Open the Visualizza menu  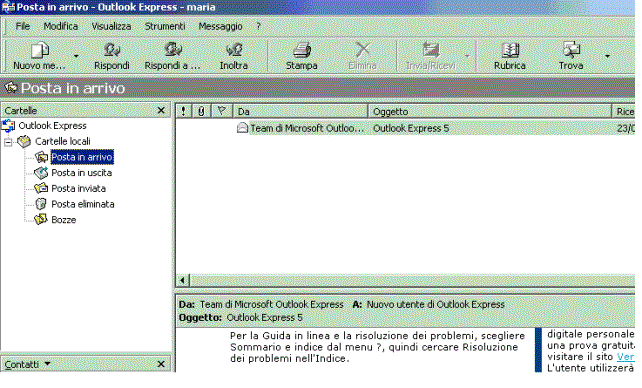(x=111, y=27)
